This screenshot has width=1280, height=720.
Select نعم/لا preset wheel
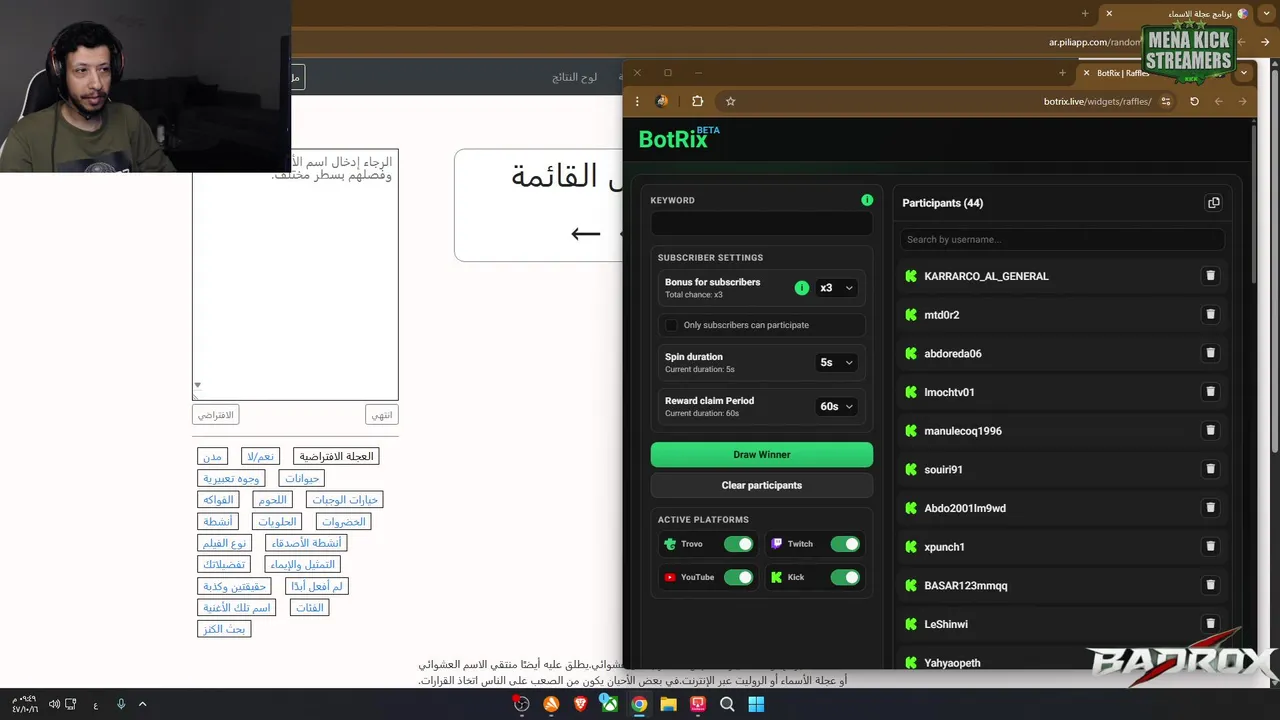click(260, 457)
